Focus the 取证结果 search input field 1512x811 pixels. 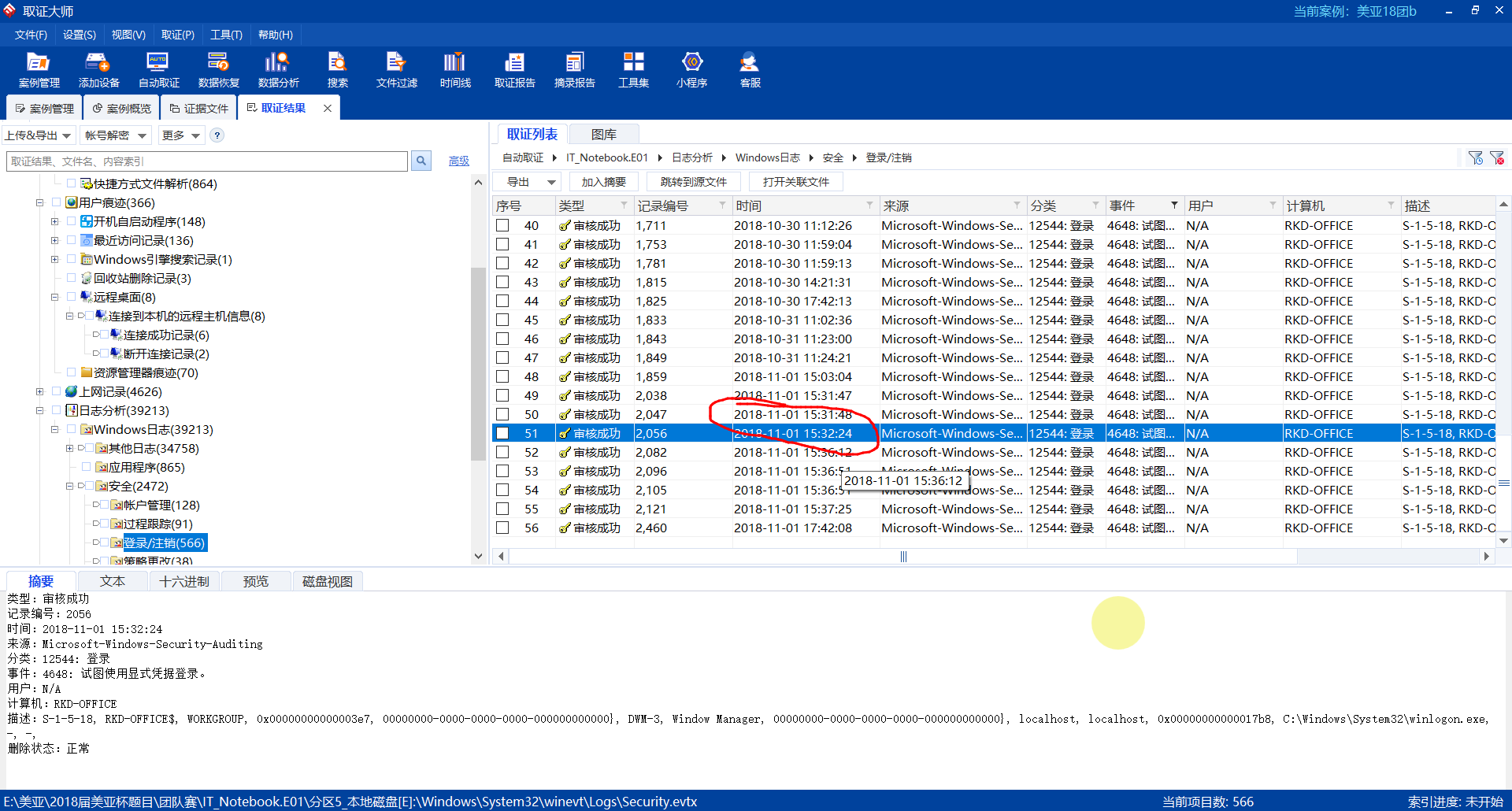[207, 161]
